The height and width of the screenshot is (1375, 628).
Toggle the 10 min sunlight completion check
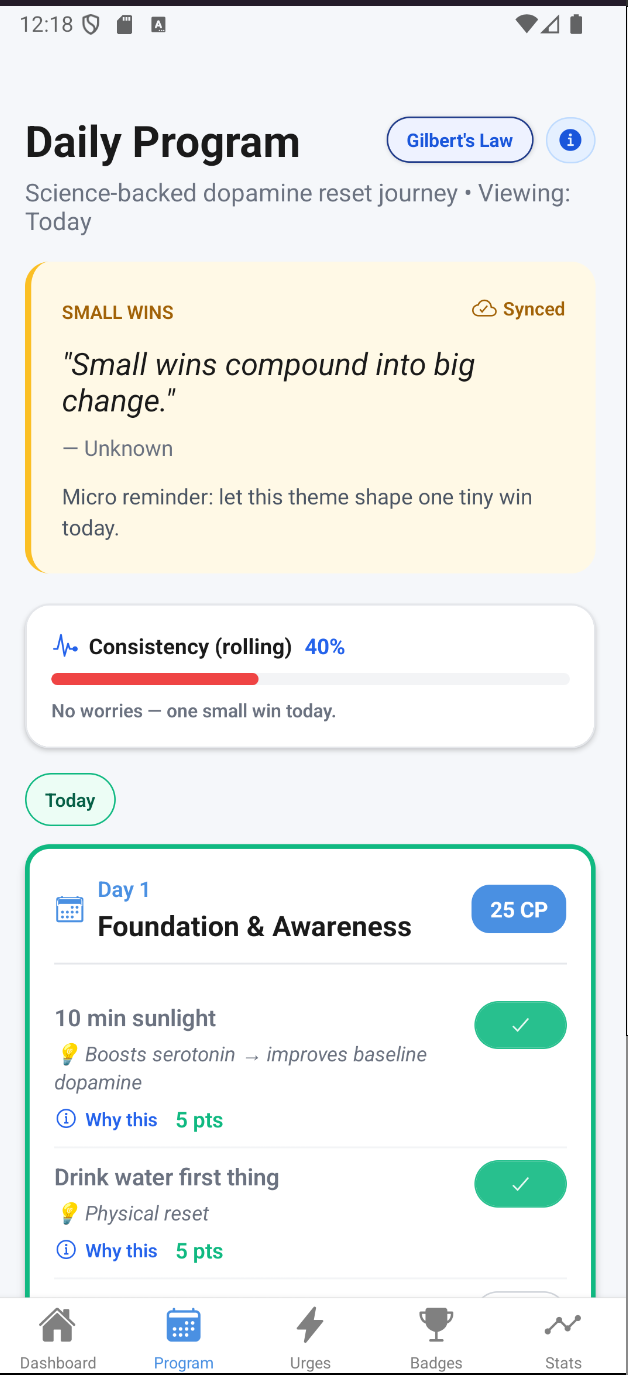(520, 1025)
